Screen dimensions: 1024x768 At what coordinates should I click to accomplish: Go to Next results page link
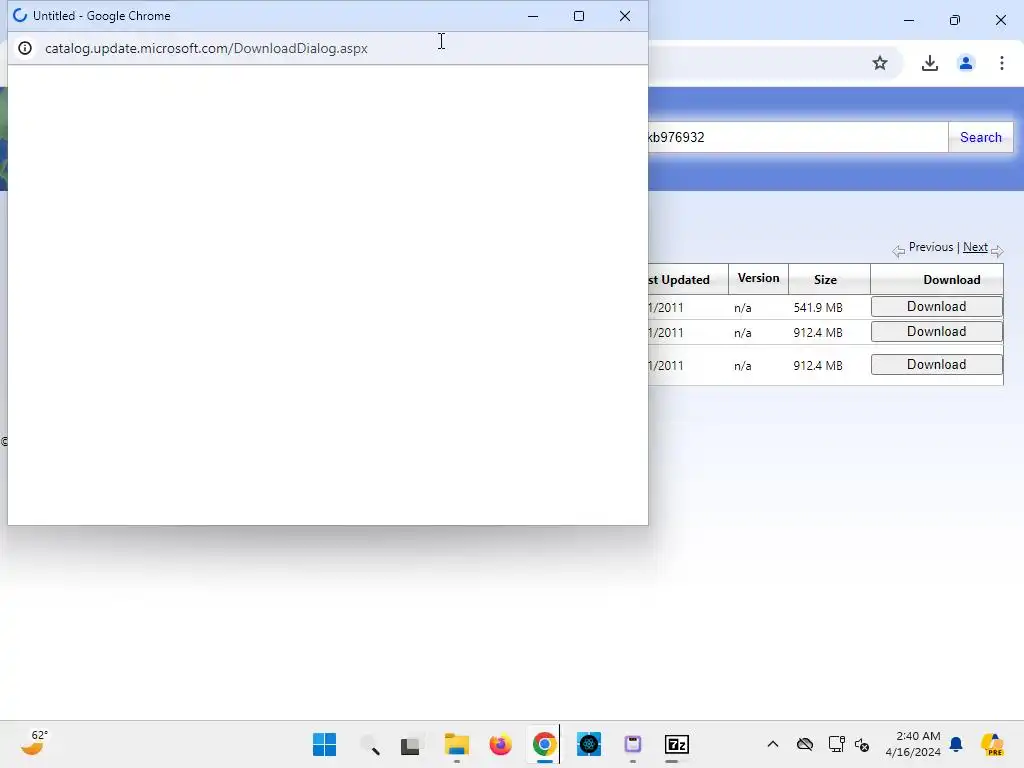pos(975,248)
